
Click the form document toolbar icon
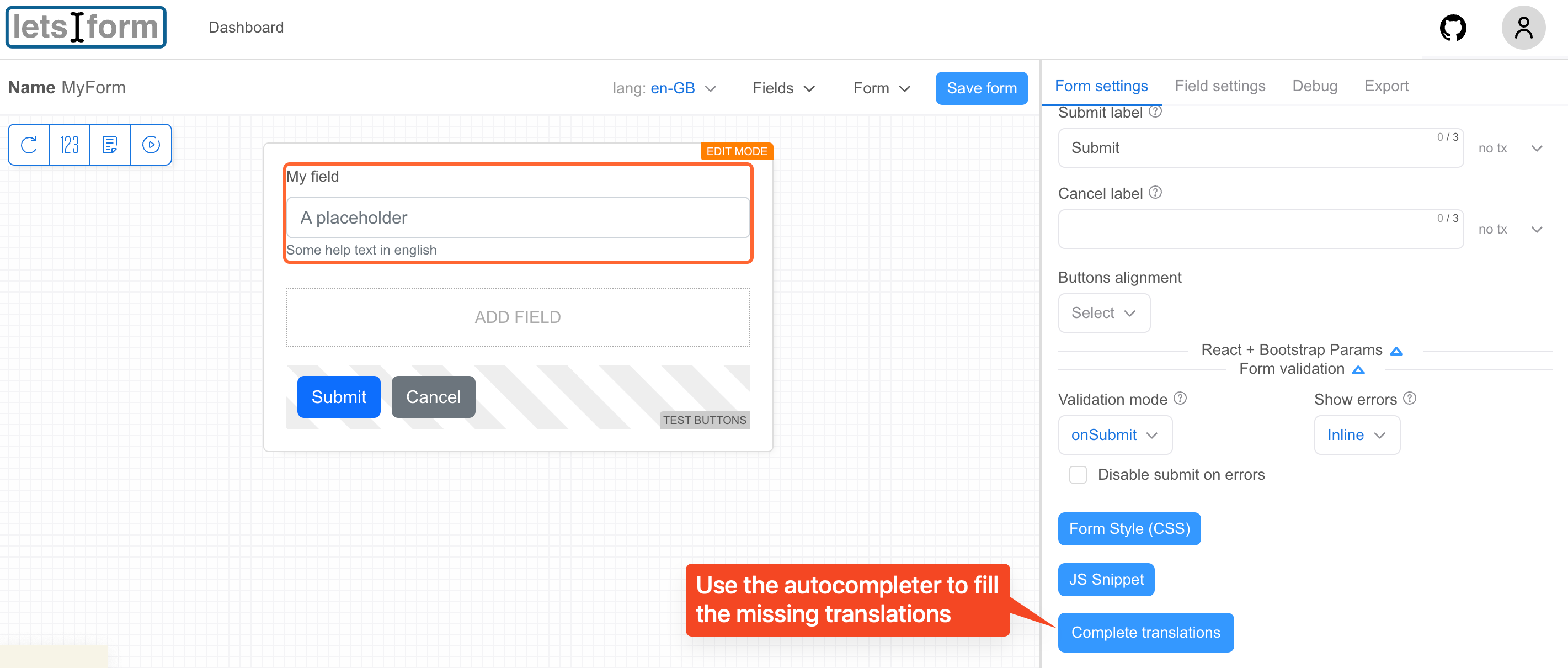coord(110,145)
